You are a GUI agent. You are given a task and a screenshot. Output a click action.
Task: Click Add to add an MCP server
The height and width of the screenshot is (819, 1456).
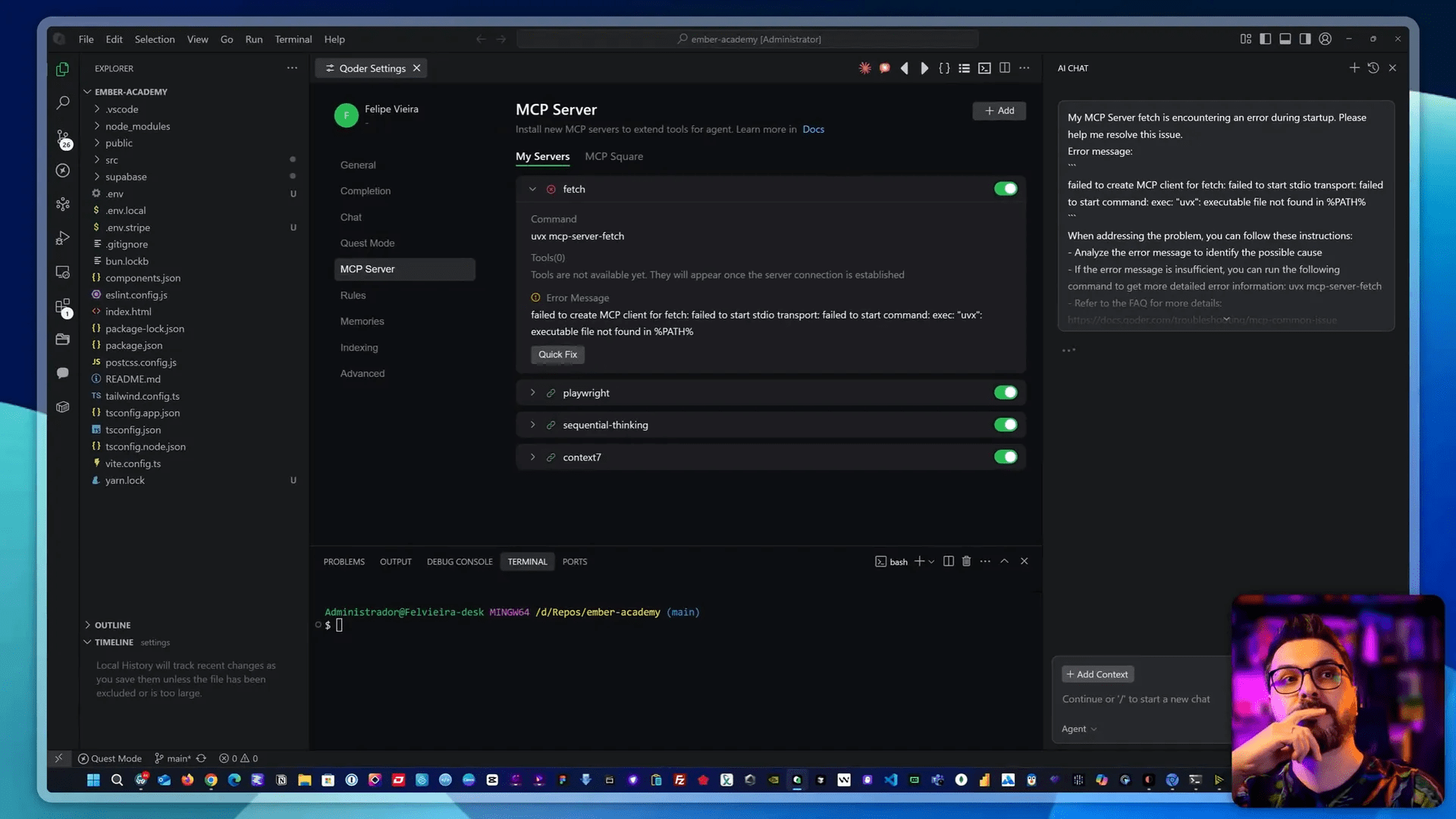click(999, 111)
